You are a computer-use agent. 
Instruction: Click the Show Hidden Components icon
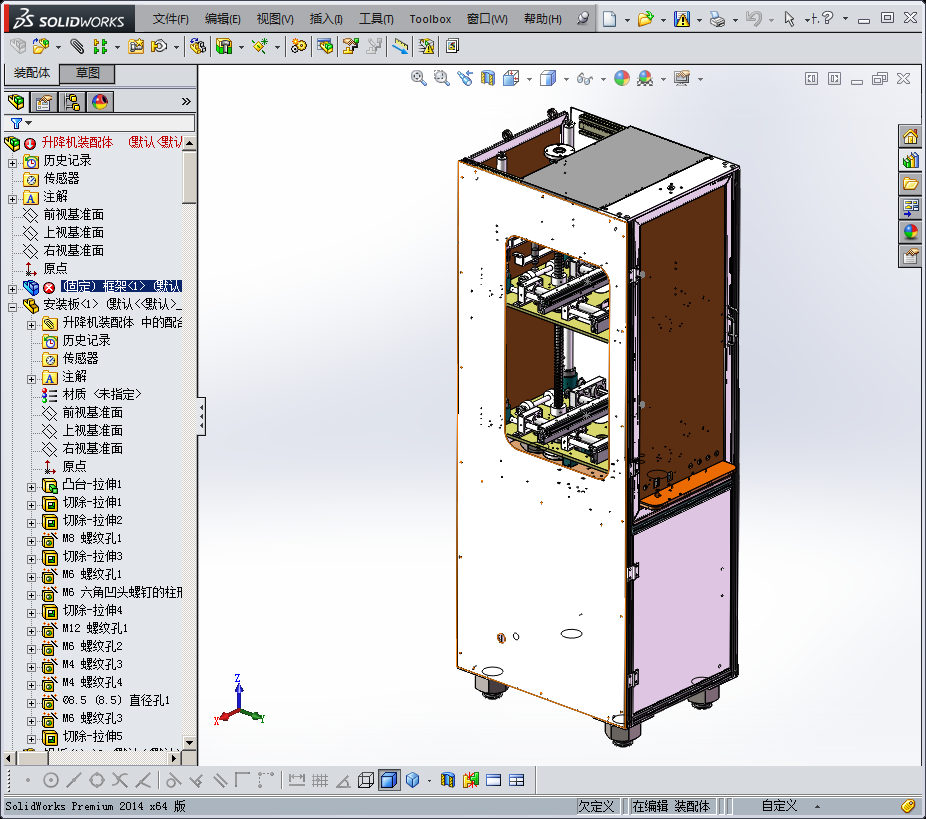coord(198,46)
